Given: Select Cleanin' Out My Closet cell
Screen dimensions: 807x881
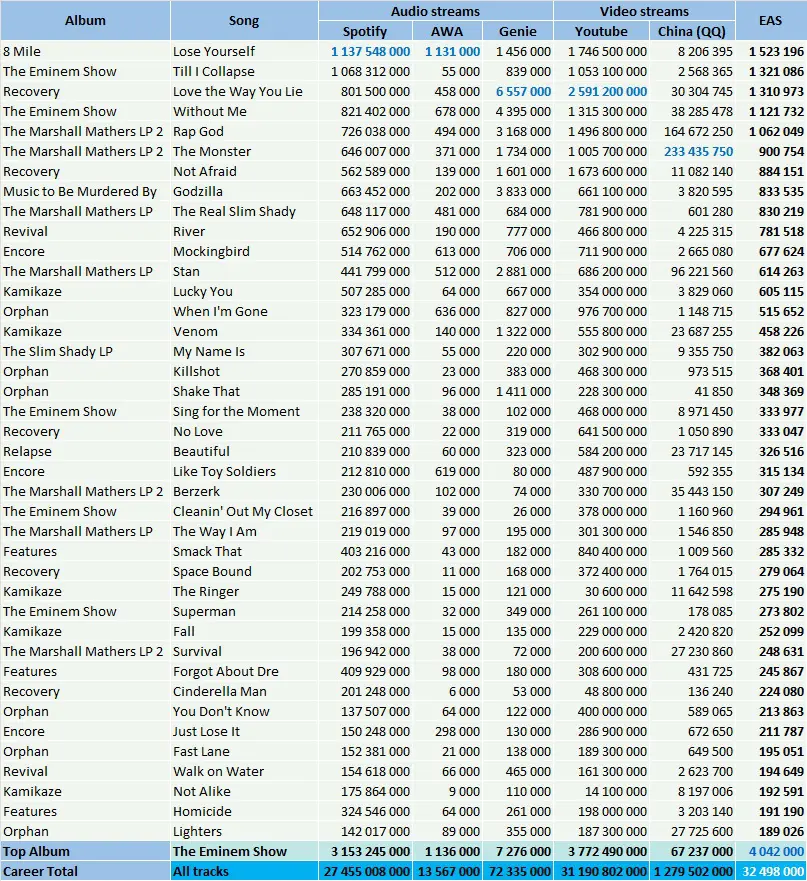Looking at the screenshot, I should click(x=244, y=511).
